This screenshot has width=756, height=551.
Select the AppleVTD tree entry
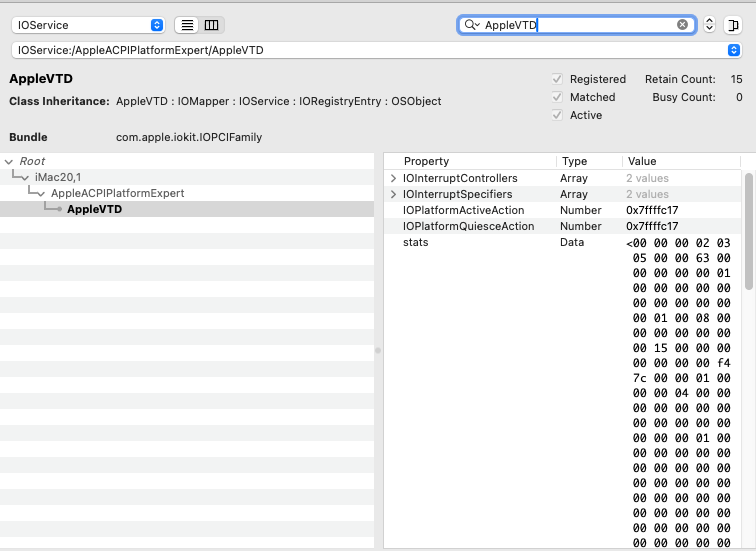coord(187,209)
